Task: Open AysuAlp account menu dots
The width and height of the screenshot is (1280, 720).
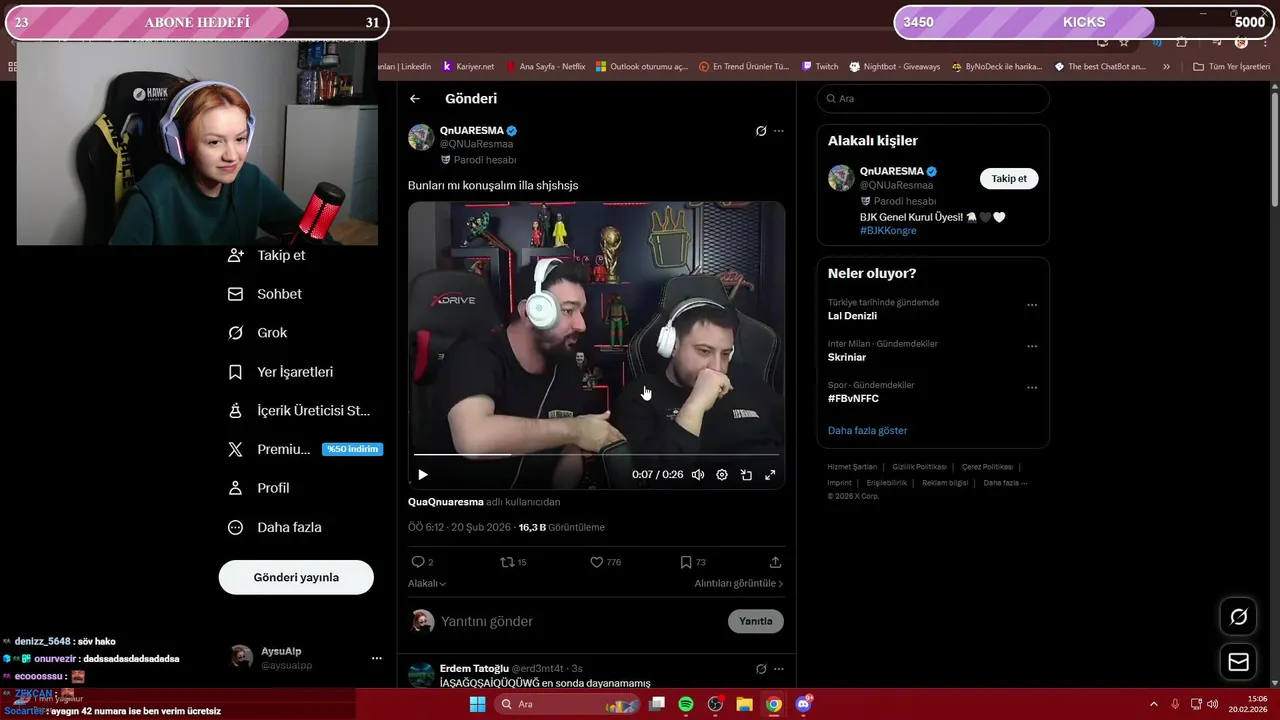Action: coord(377,658)
